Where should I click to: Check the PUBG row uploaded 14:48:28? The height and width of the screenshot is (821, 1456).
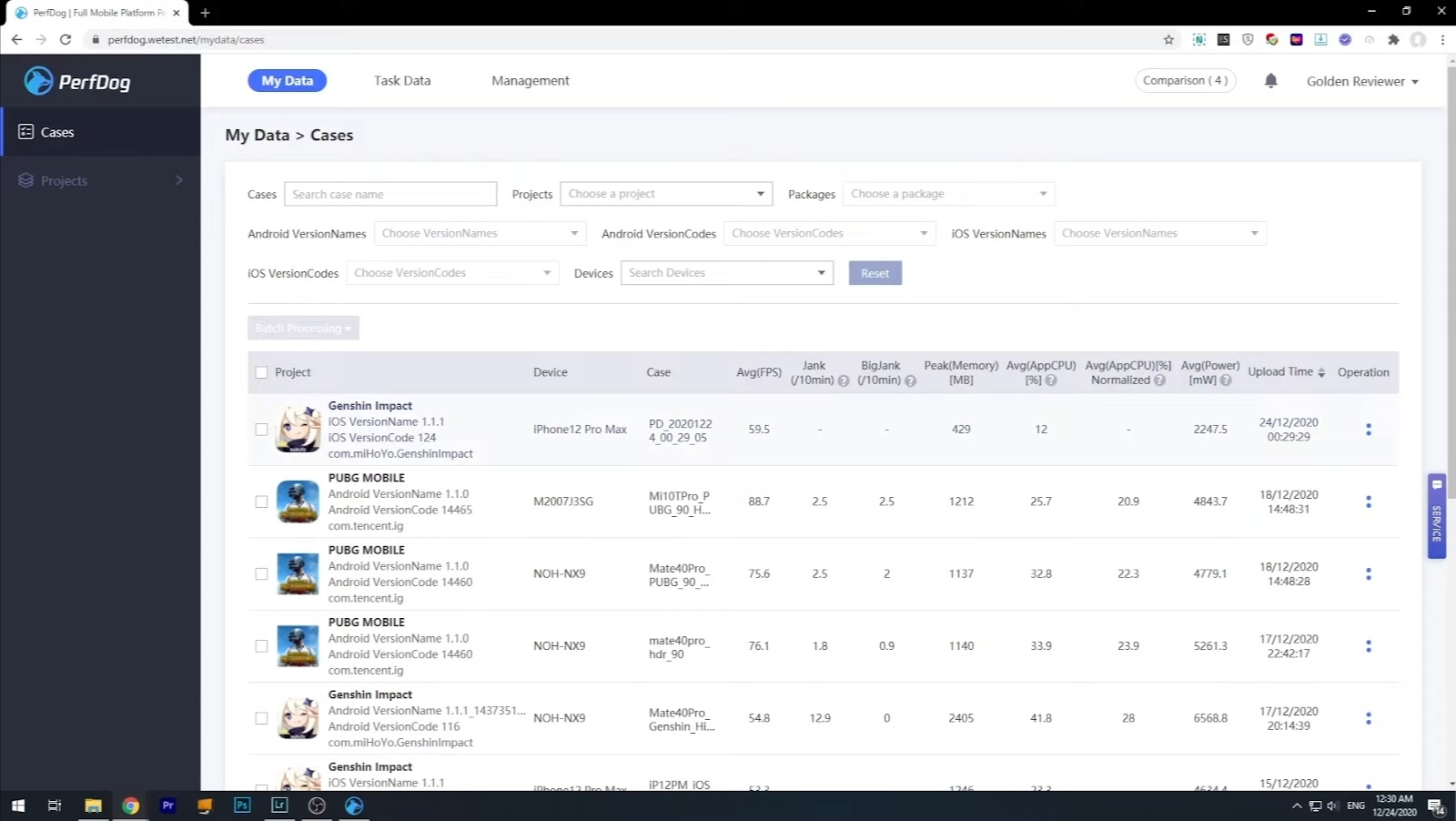pyautogui.click(x=261, y=574)
